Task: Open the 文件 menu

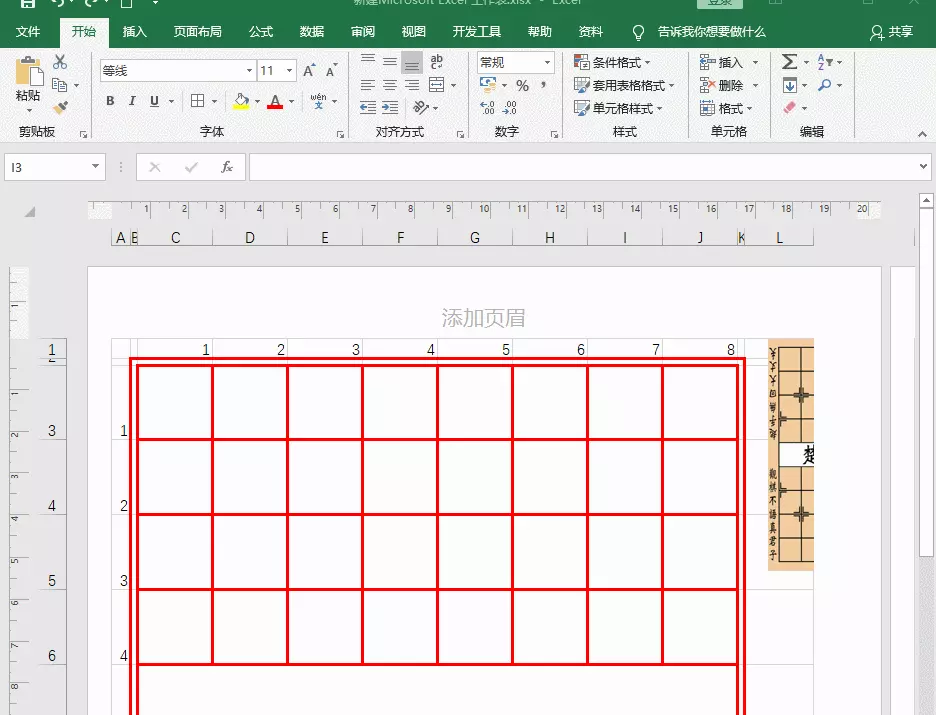Action: pos(29,31)
